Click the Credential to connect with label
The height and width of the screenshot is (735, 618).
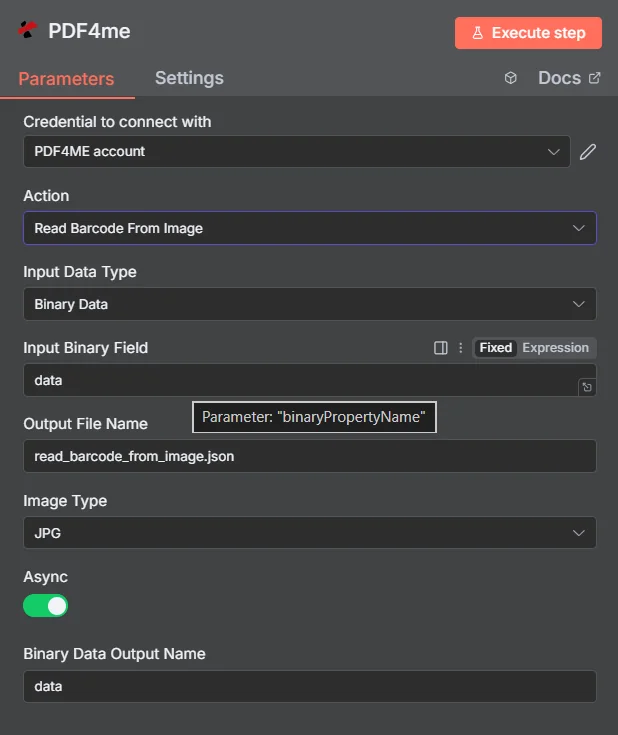click(x=117, y=122)
